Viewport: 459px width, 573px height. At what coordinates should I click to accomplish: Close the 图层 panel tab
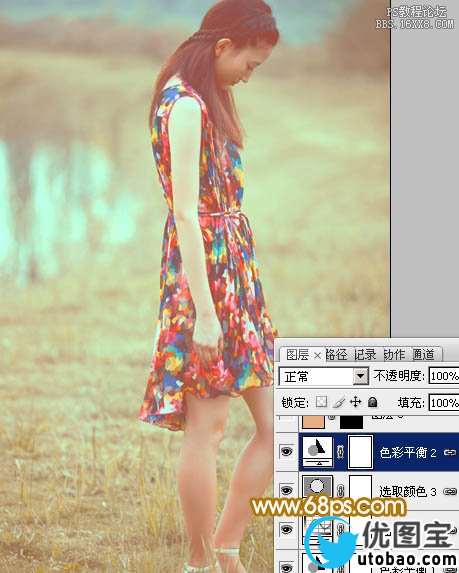point(317,355)
